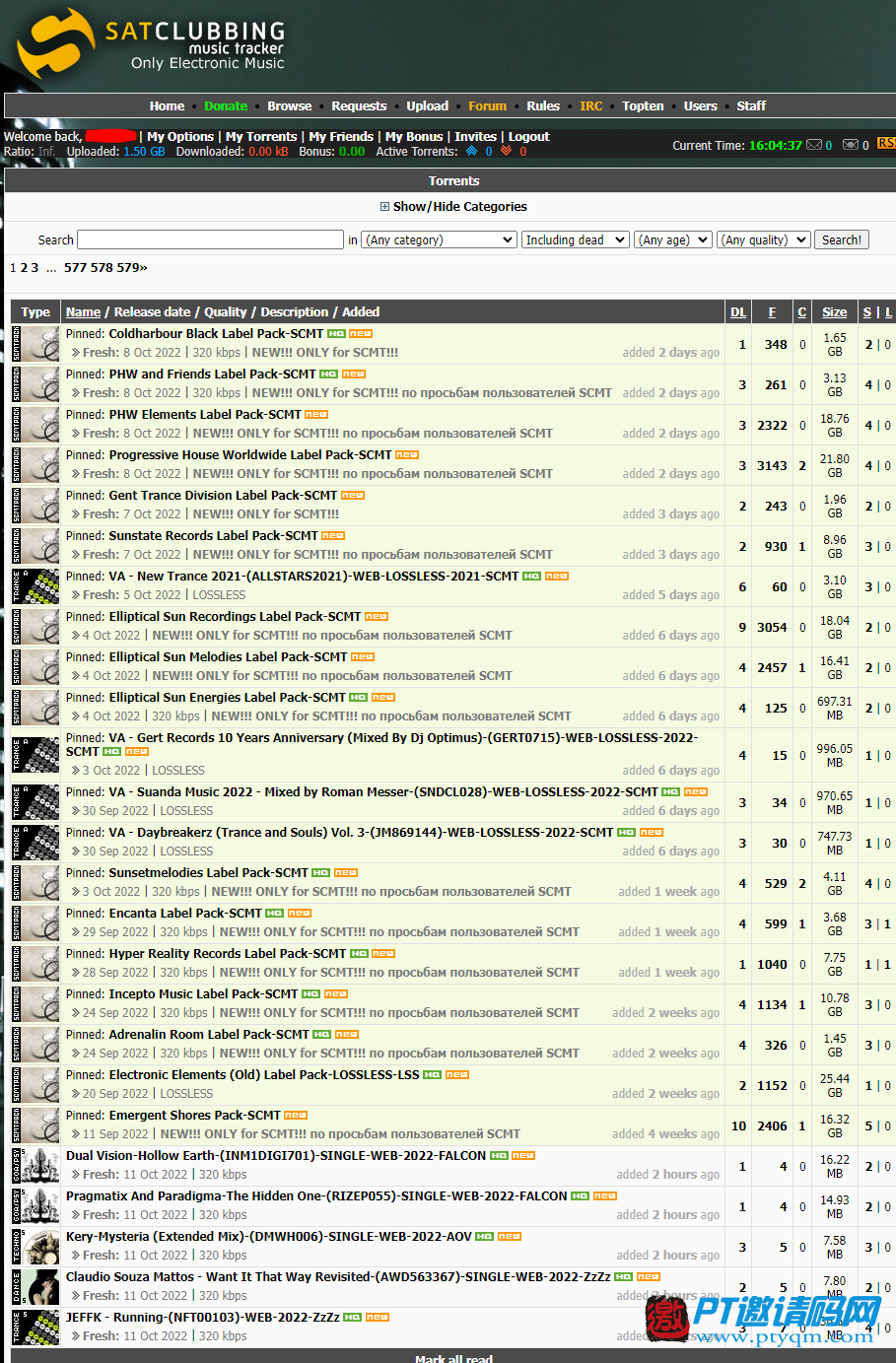Click the Search! button
The image size is (896, 1363).
[x=842, y=239]
